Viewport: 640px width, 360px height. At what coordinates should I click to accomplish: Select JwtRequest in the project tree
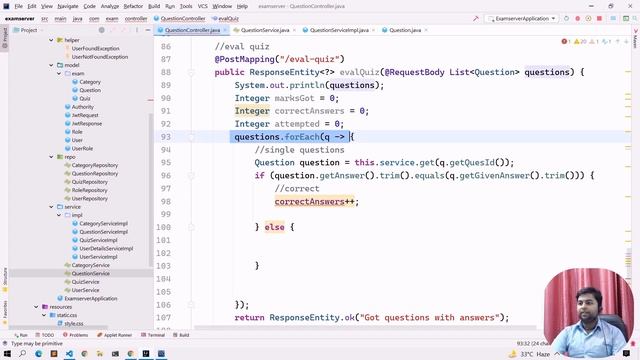pos(85,115)
